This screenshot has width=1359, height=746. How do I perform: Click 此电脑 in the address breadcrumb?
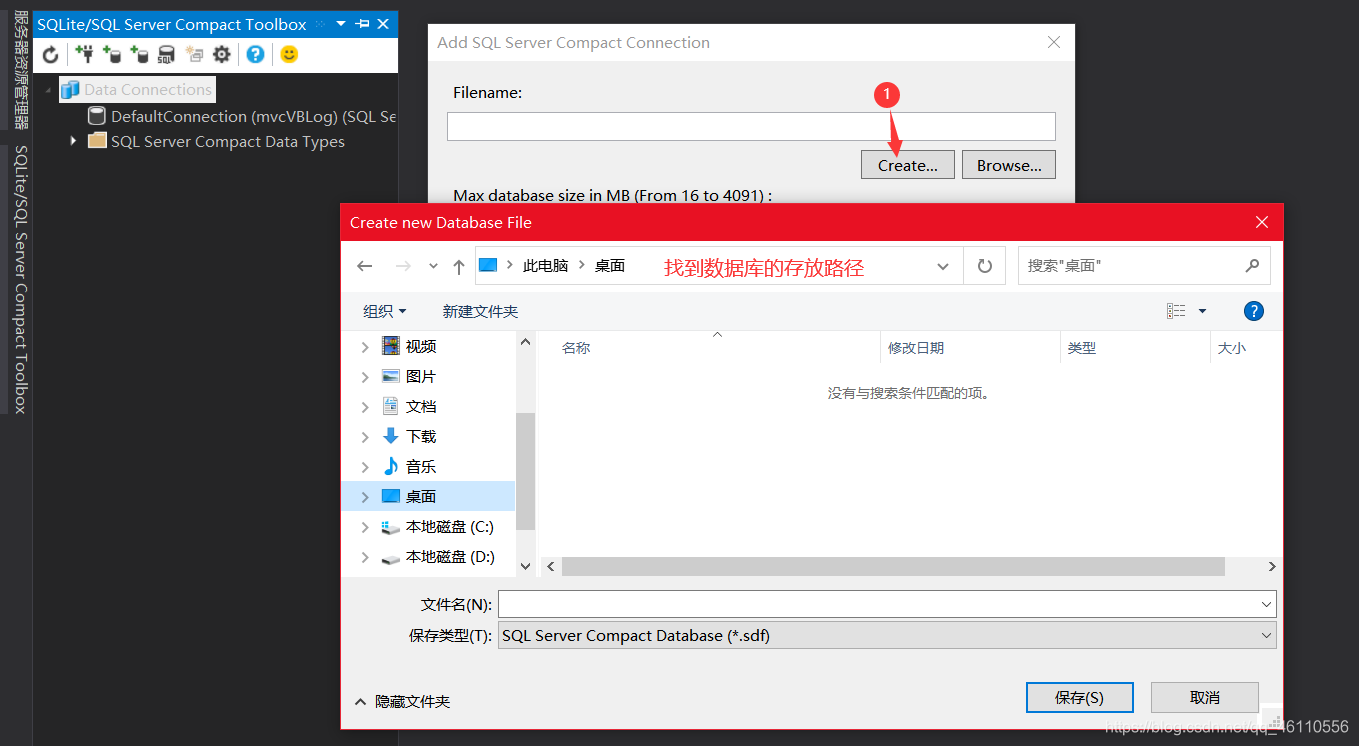545,266
